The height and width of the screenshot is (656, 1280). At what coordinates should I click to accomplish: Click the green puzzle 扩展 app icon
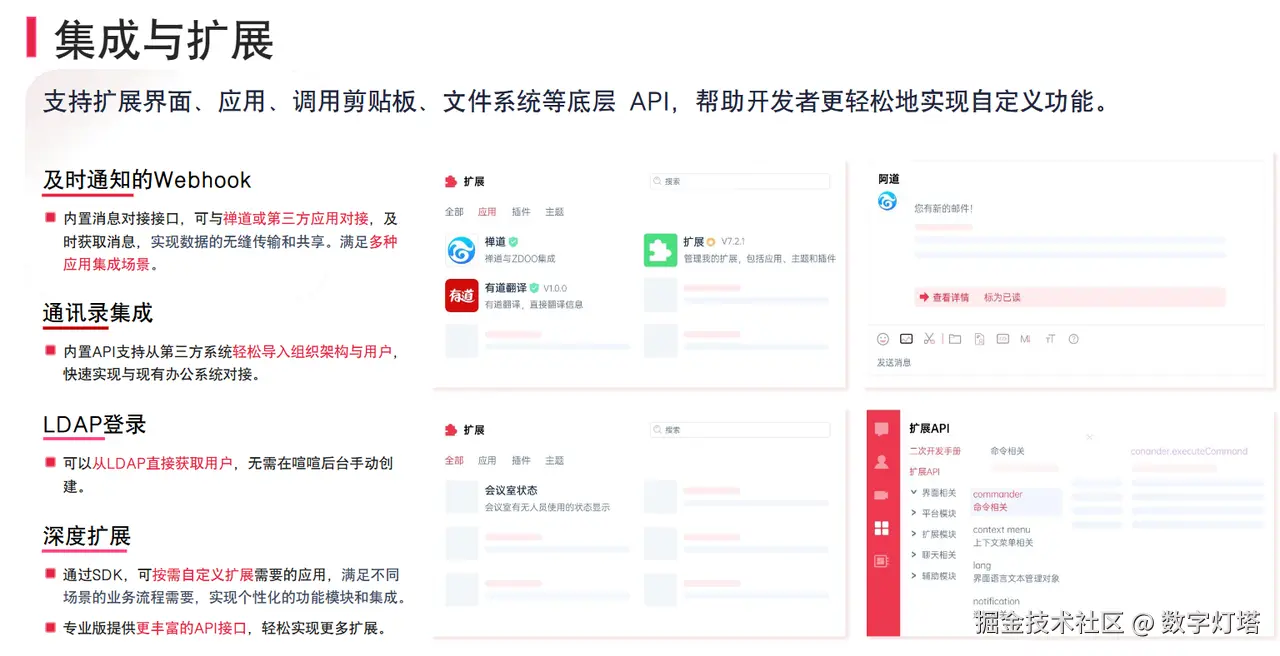660,250
